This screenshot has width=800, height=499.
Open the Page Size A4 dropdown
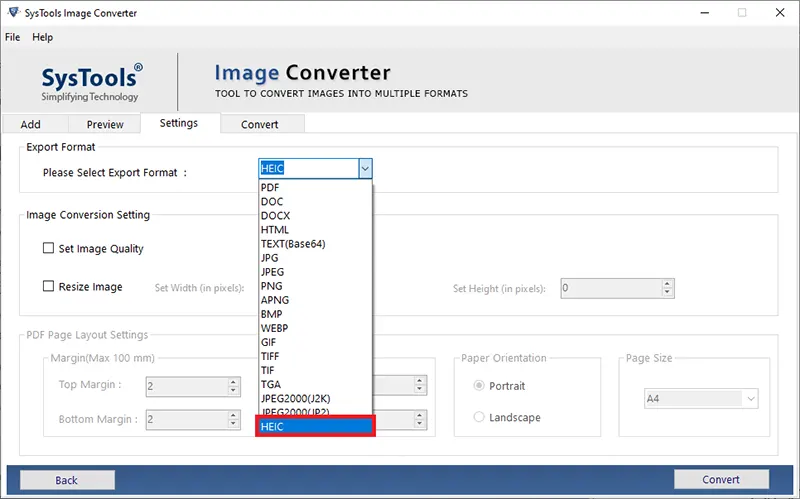701,398
